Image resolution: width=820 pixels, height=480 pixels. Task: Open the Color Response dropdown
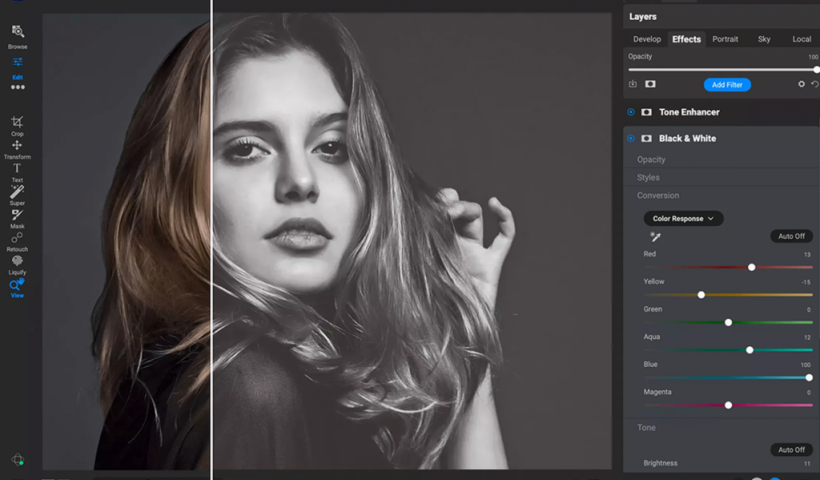point(683,218)
